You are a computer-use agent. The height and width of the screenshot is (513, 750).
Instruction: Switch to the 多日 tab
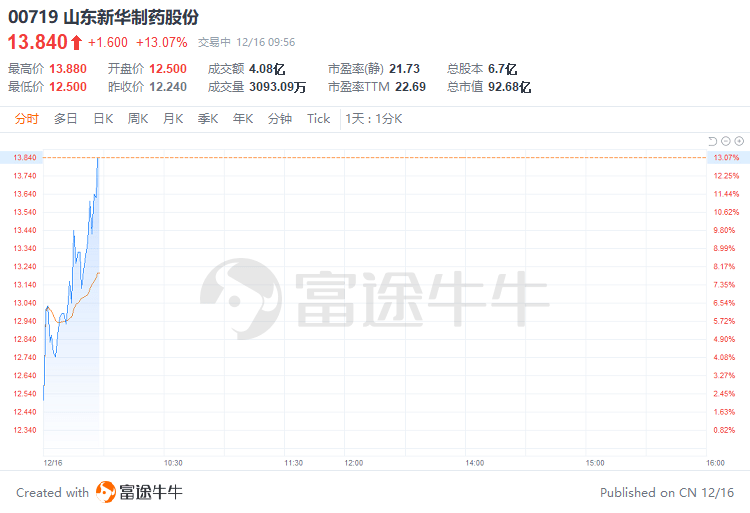tap(66, 119)
